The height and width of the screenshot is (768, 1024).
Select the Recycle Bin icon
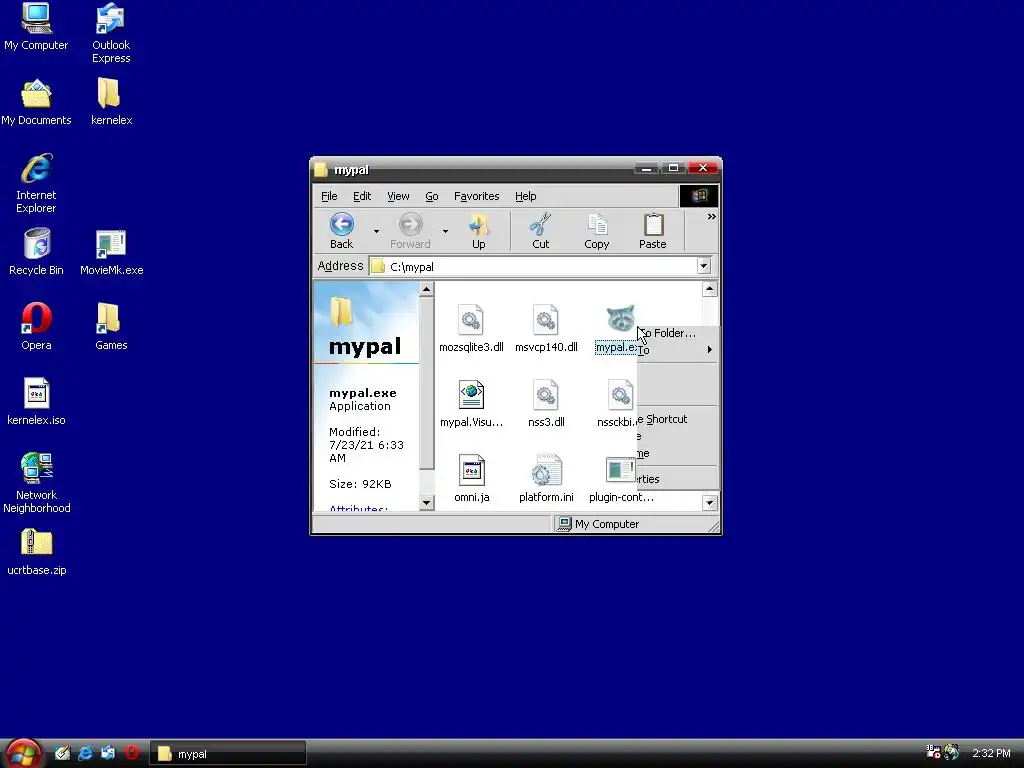(x=36, y=252)
